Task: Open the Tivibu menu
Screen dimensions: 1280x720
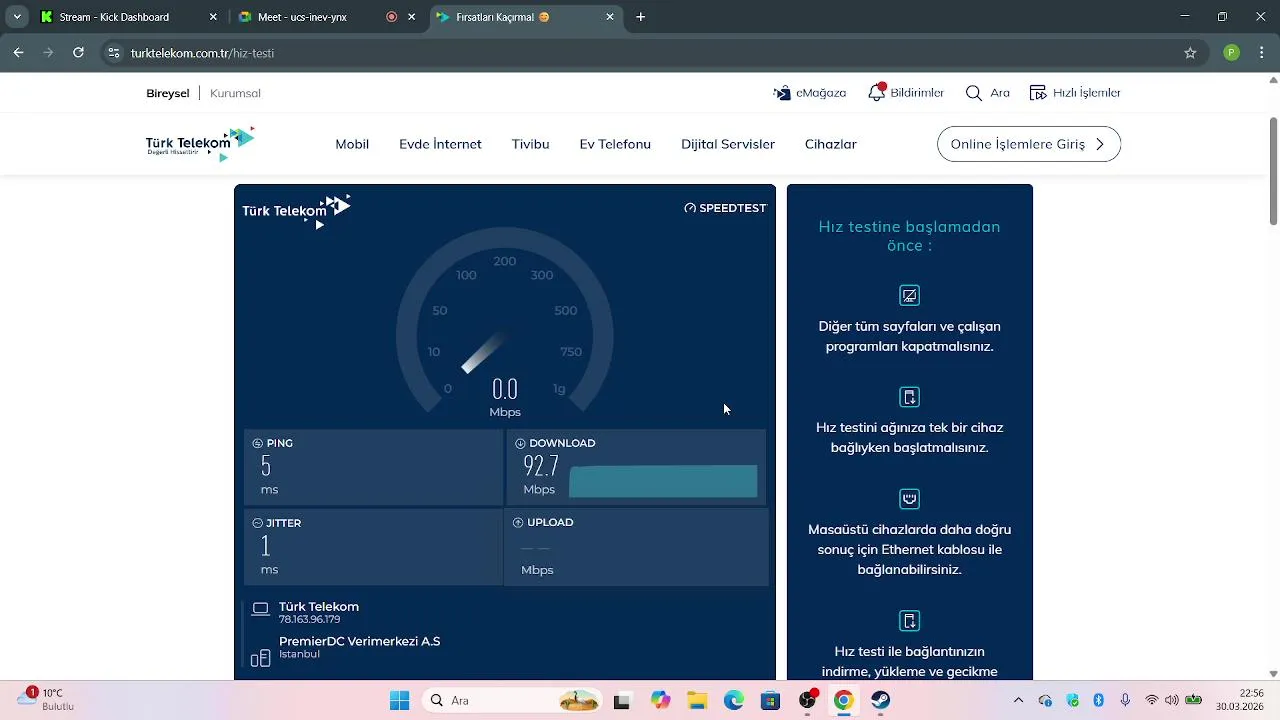Action: [530, 144]
